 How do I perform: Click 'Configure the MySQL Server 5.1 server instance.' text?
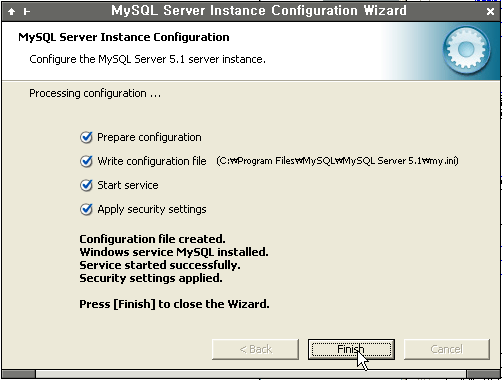pos(147,59)
